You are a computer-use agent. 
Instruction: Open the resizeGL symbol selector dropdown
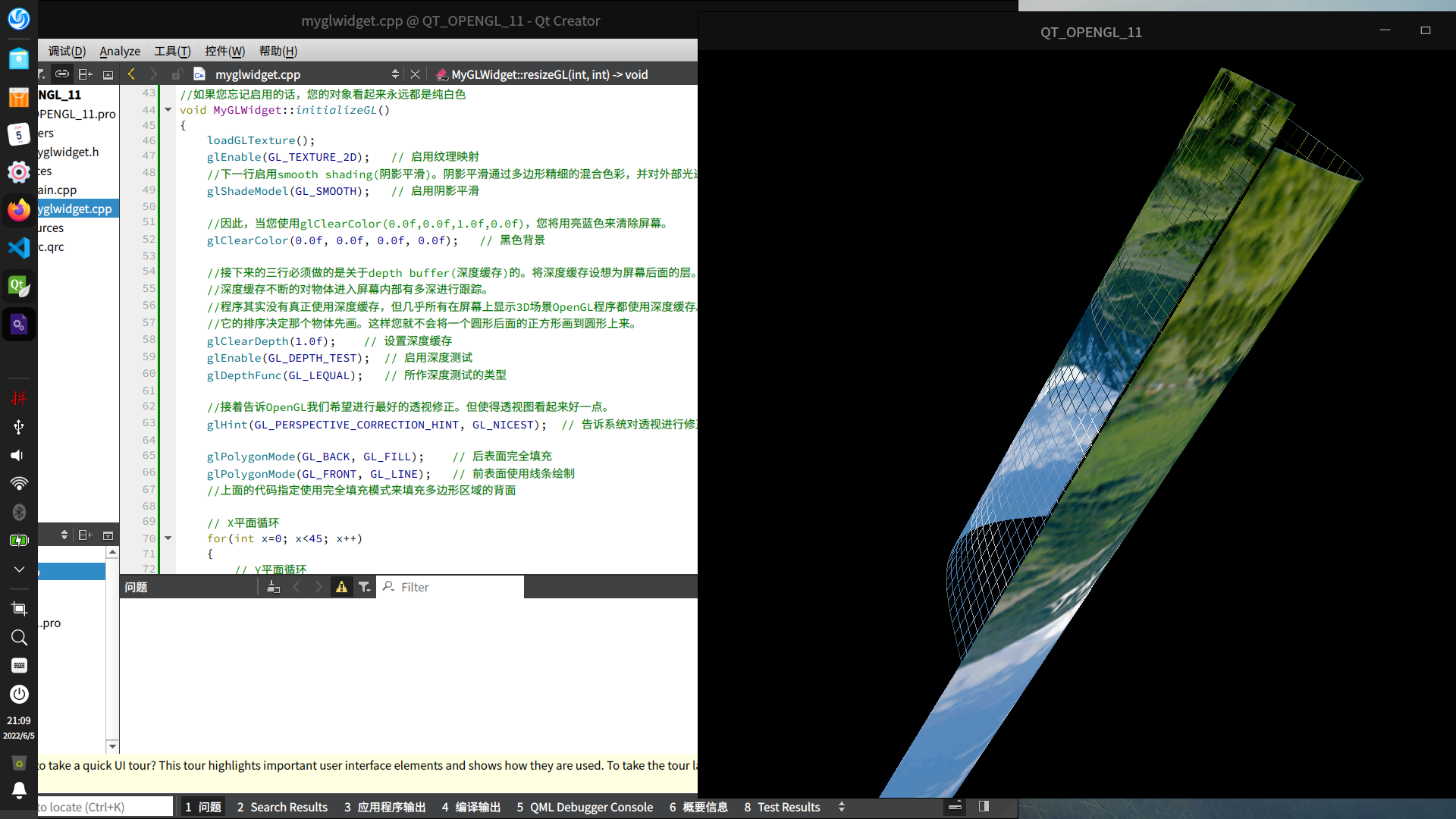(549, 74)
